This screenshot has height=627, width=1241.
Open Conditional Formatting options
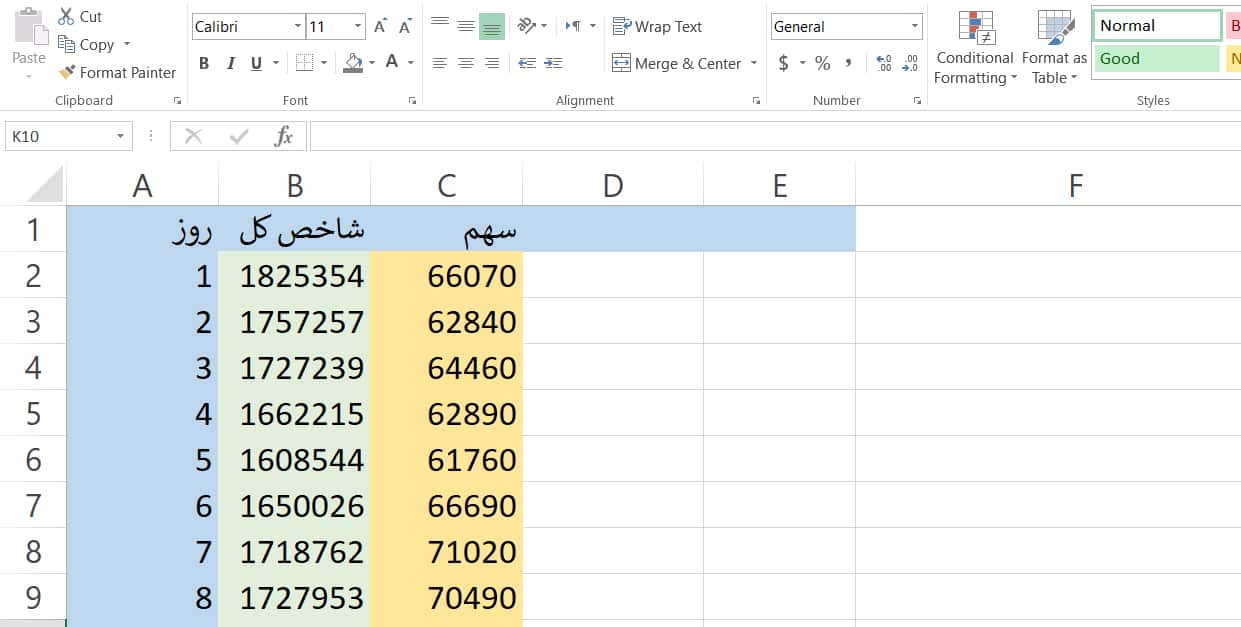[x=974, y=46]
